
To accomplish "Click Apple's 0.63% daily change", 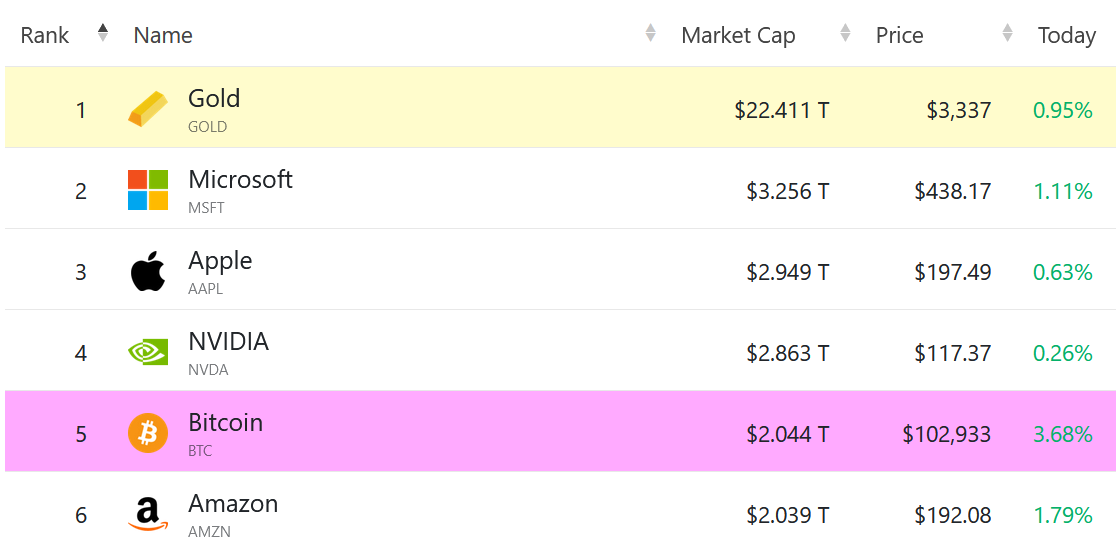I will click(1063, 272).
